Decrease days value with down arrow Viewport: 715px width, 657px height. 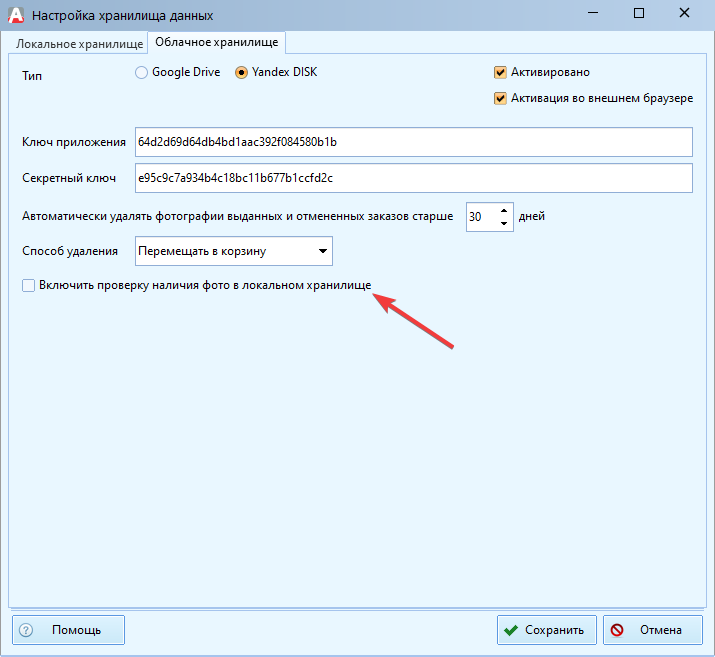(504, 222)
